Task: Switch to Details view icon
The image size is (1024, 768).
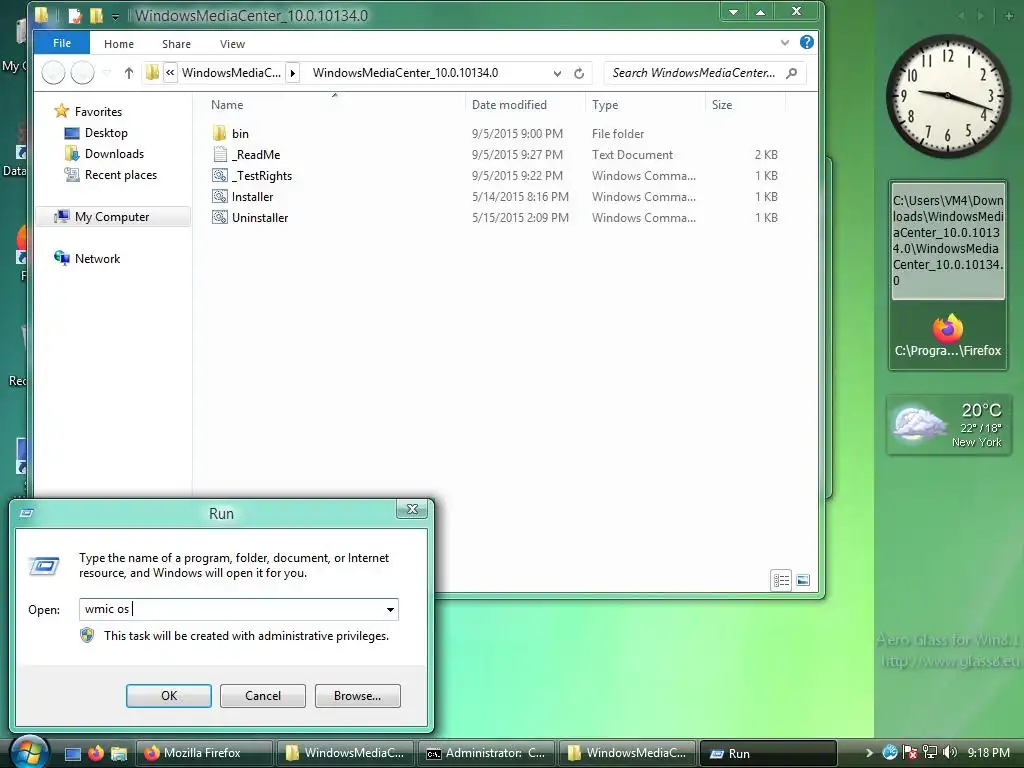Action: (781, 580)
